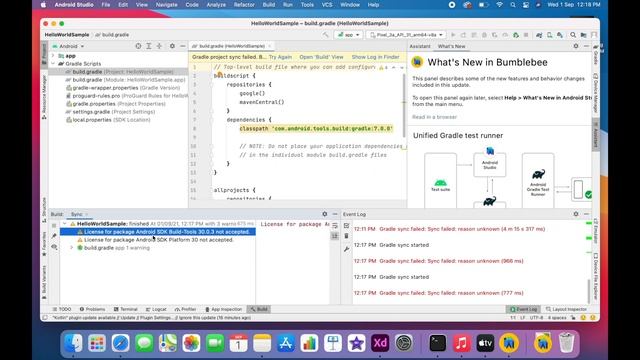Click Try Again in sync failed banner
640x360 pixels.
pyautogui.click(x=280, y=57)
